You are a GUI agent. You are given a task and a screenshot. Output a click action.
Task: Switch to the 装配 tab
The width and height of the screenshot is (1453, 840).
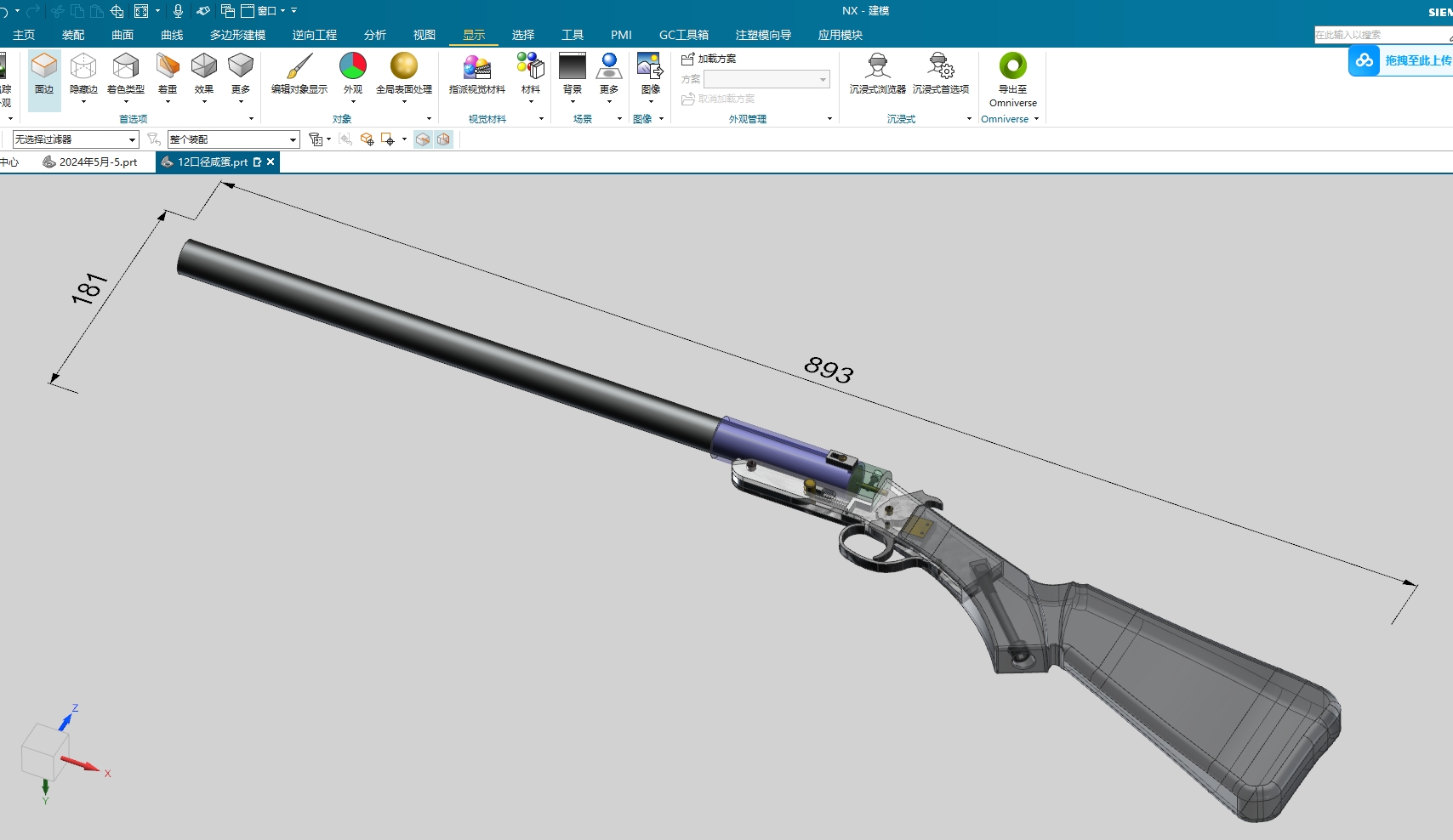coord(73,35)
